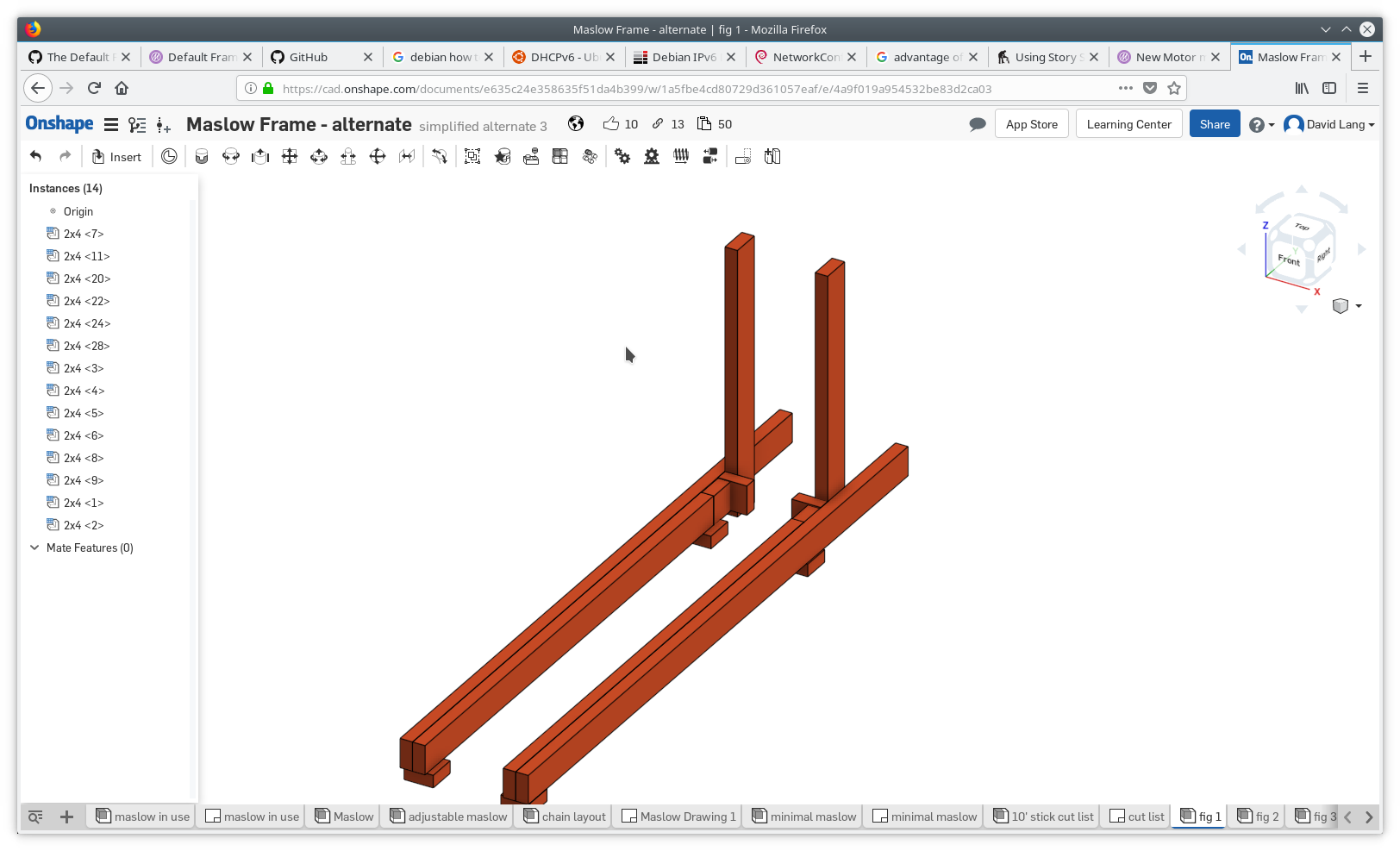The height and width of the screenshot is (851, 1400).
Task: Select the Gear relation tool
Action: [x=622, y=156]
